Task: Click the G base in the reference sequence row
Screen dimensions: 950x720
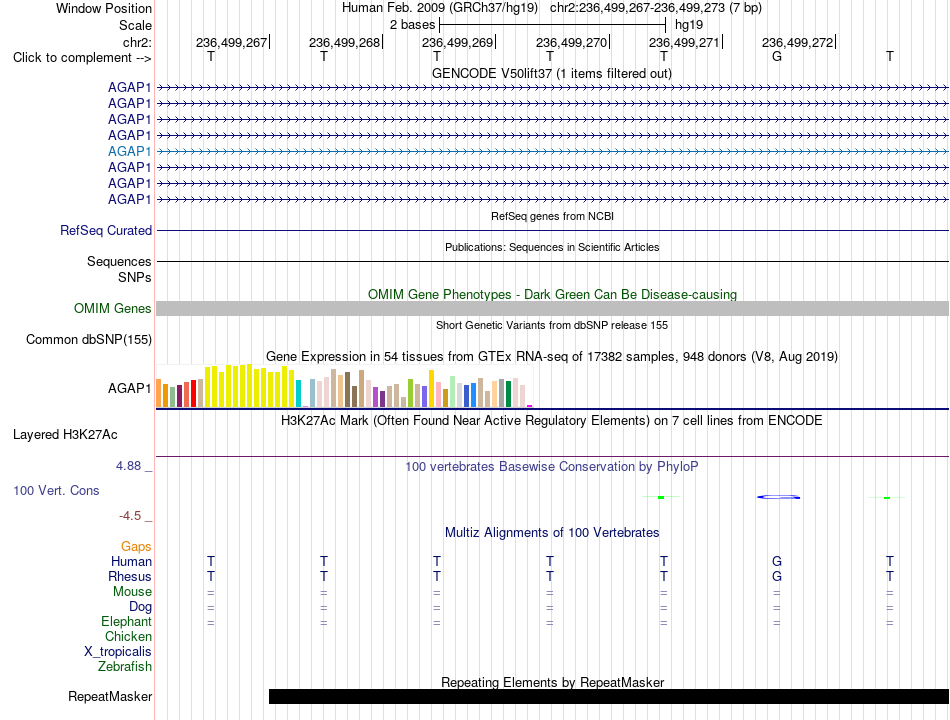Action: (x=777, y=56)
